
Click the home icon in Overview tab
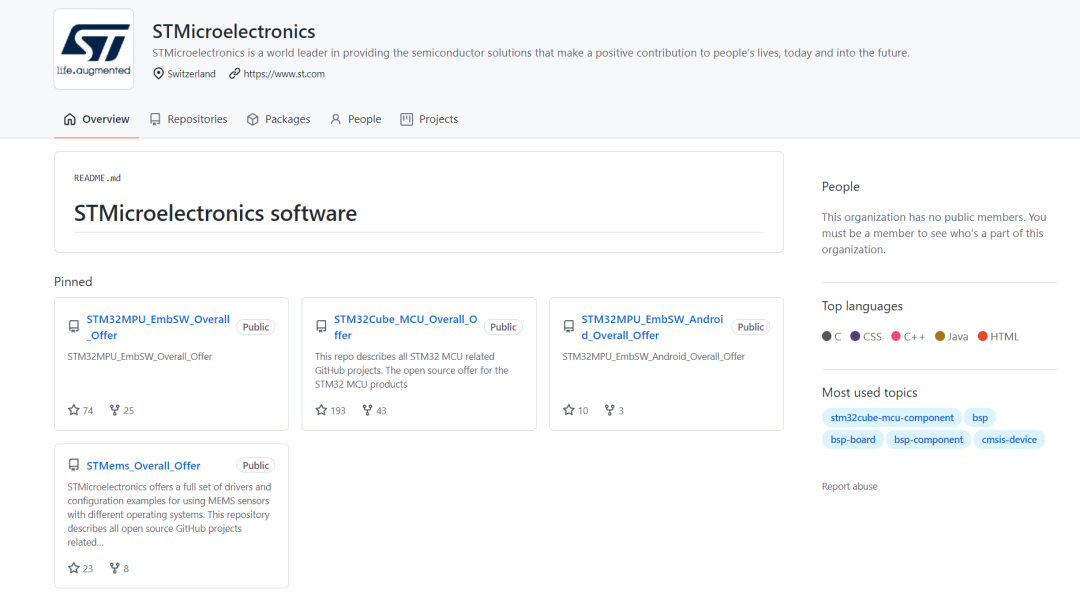[70, 119]
